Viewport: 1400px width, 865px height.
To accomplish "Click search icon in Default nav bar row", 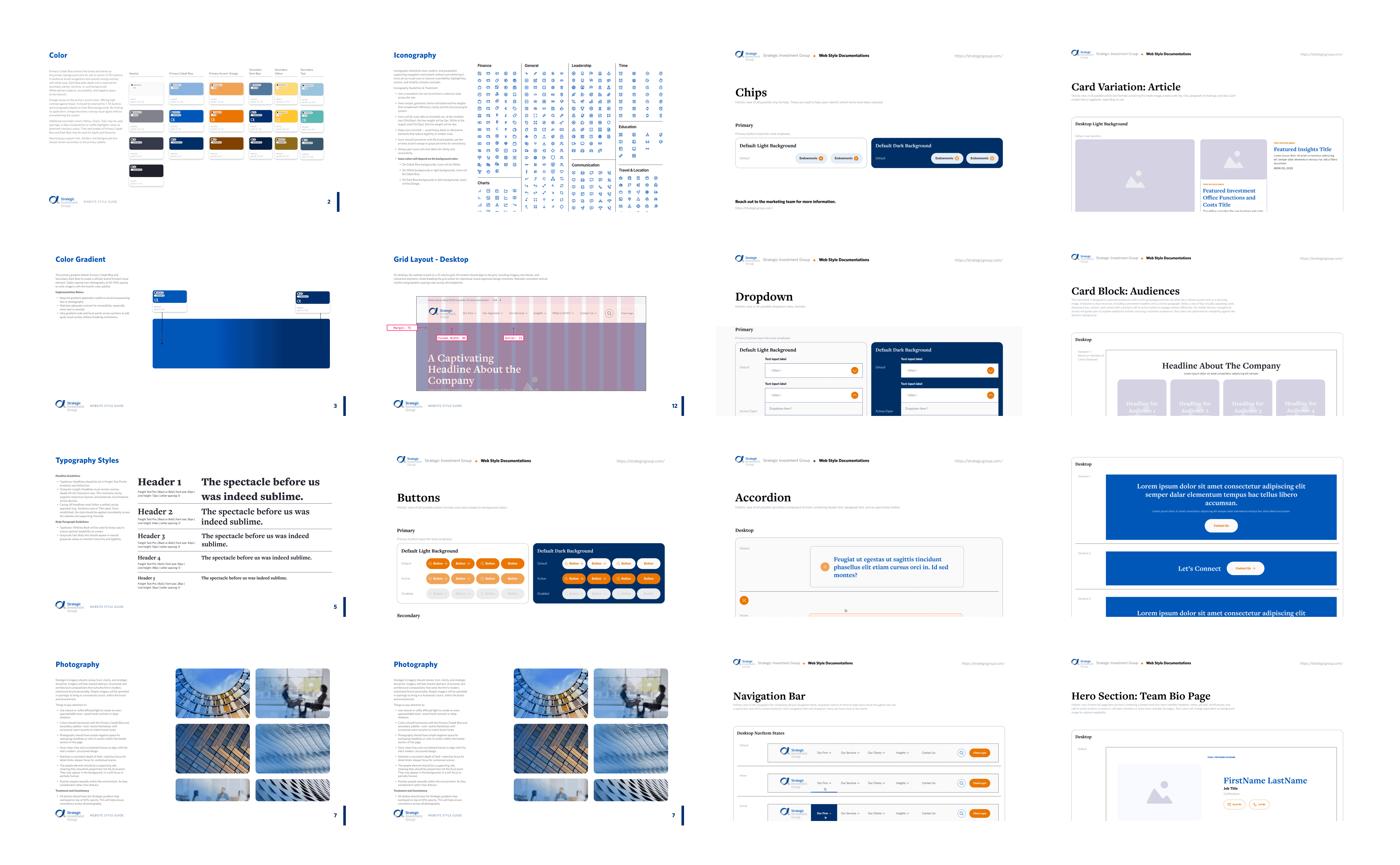I will (x=961, y=753).
